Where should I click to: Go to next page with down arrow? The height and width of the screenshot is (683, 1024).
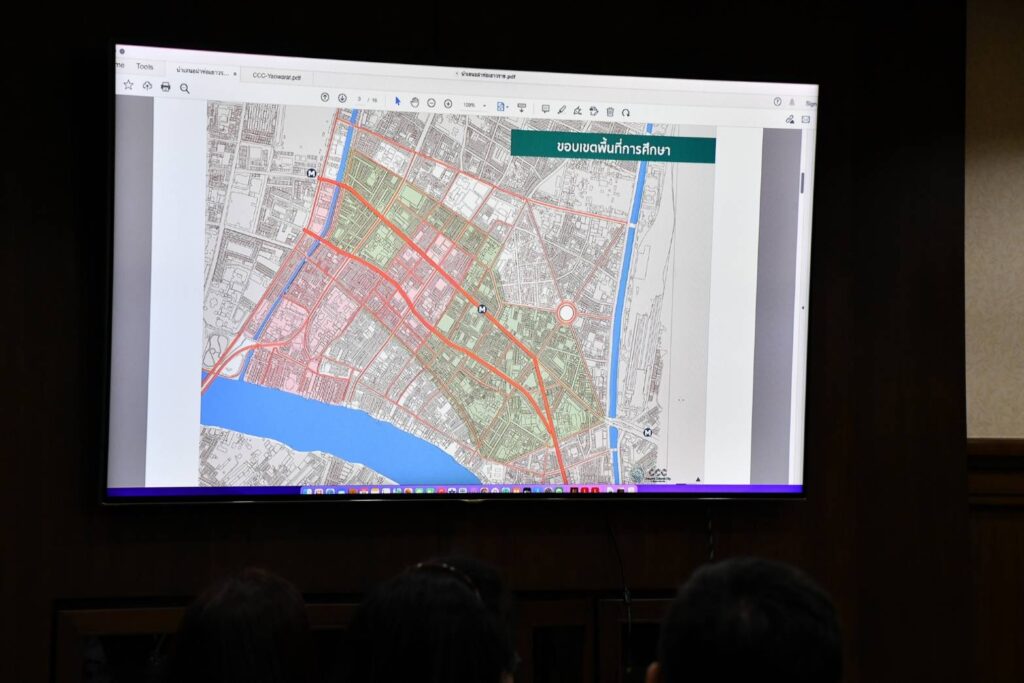coord(342,98)
